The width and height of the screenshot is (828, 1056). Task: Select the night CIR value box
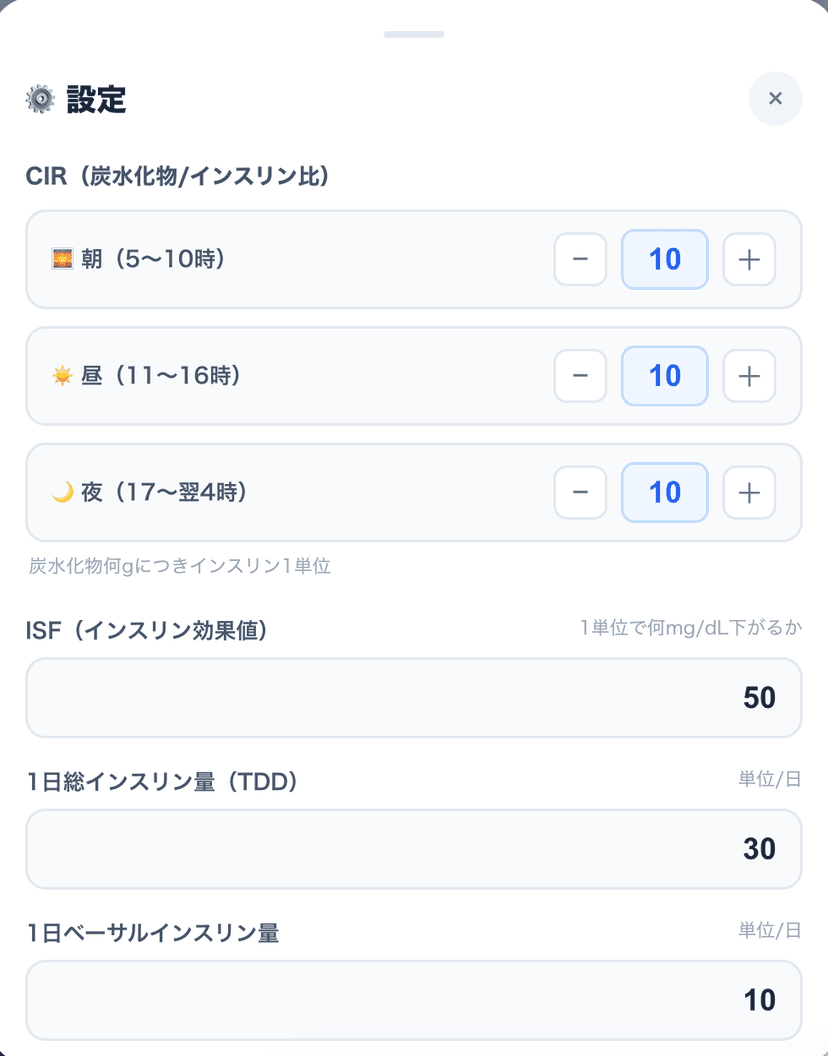coord(664,493)
